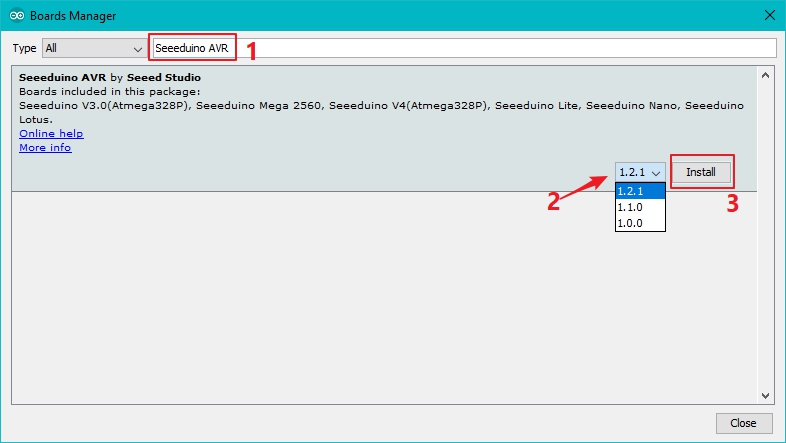Screen dimensions: 786x443
Task: Click the 'Boards included in this package:' text
Action: [109, 91]
